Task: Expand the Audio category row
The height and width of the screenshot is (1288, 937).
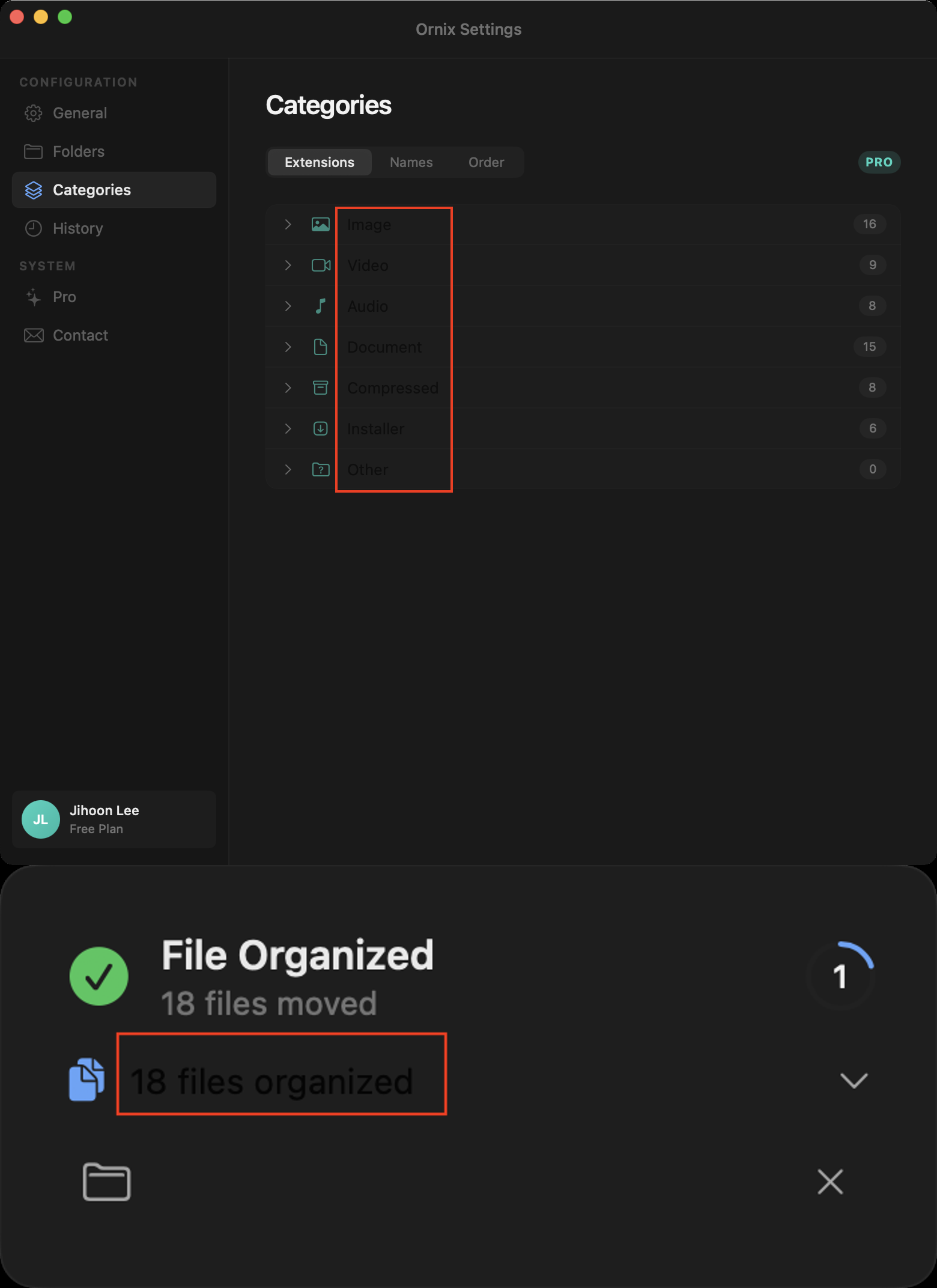Action: pyautogui.click(x=288, y=306)
